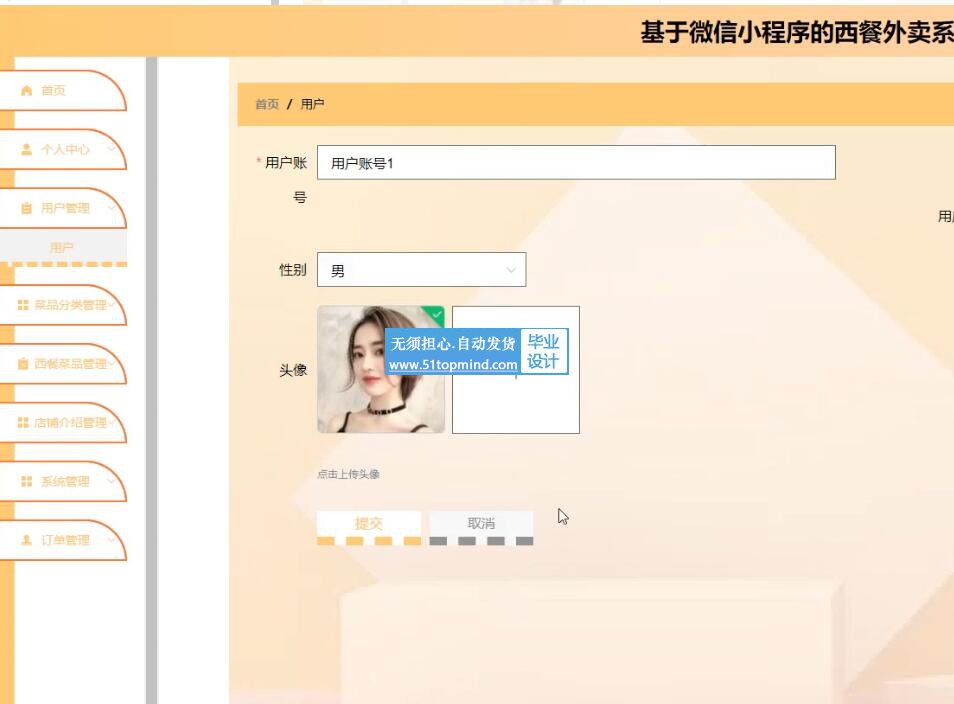Click the grid icon for 系统管理
The image size is (954, 704).
tap(27, 482)
